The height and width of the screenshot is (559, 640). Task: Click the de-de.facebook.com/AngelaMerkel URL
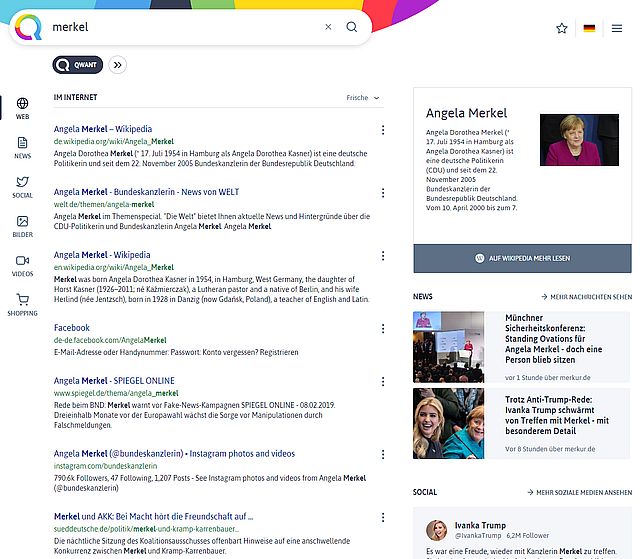110,340
